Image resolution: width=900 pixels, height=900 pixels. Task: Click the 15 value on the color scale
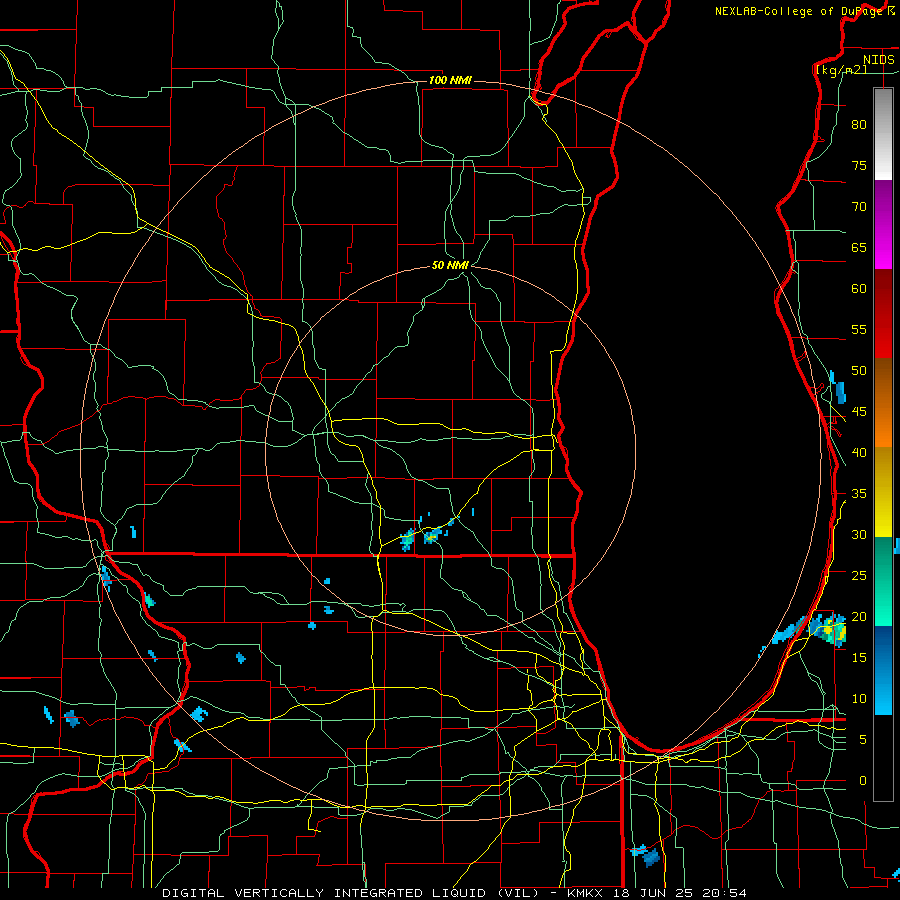(859, 658)
